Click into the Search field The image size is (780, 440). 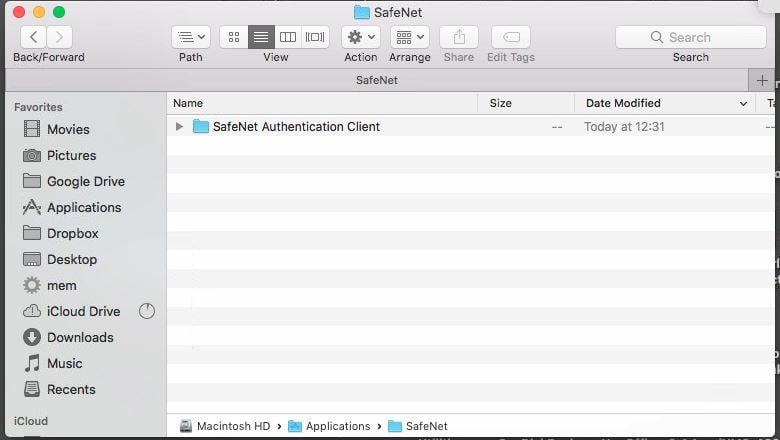690,37
